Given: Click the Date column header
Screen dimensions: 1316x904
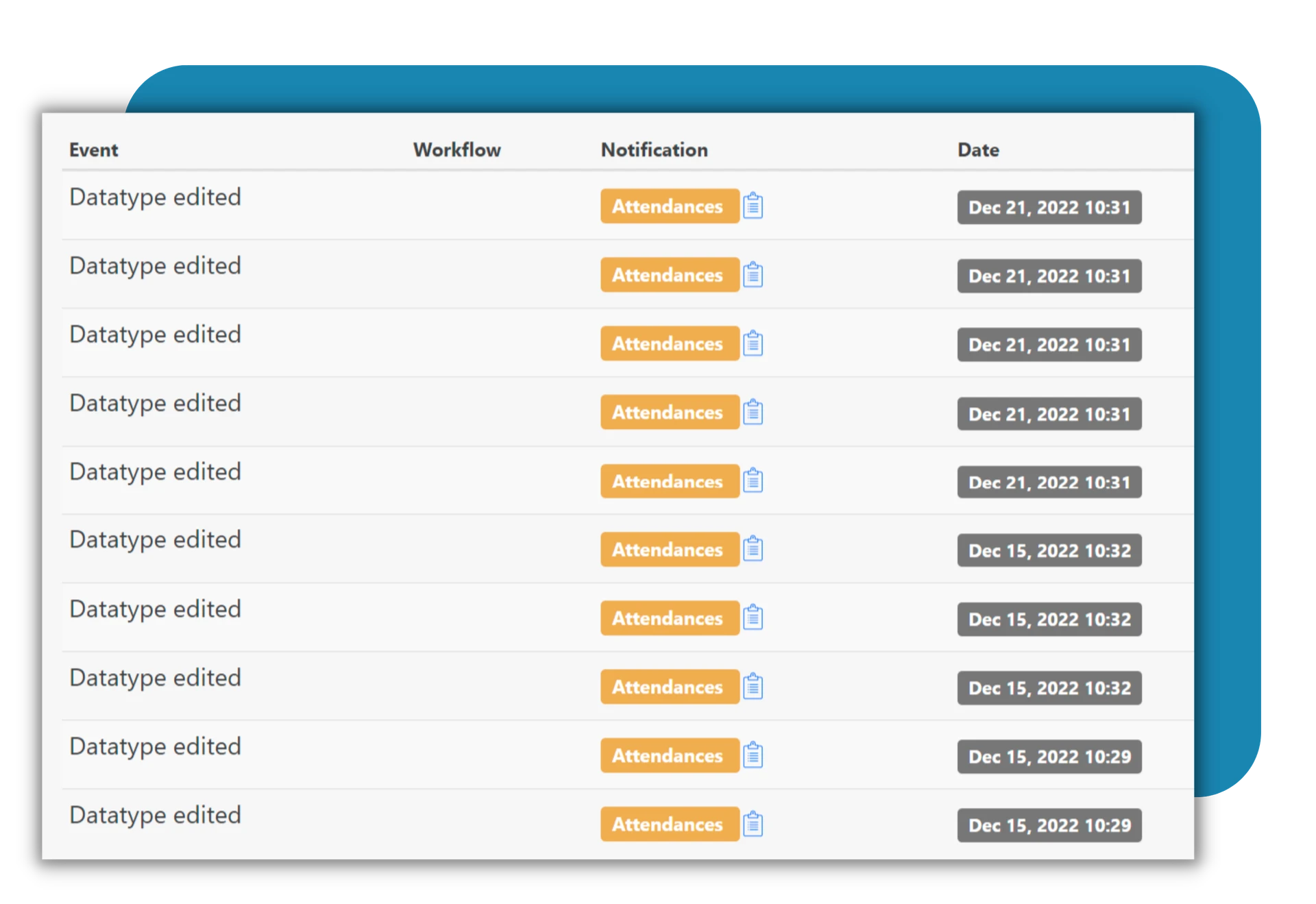Looking at the screenshot, I should click(978, 149).
